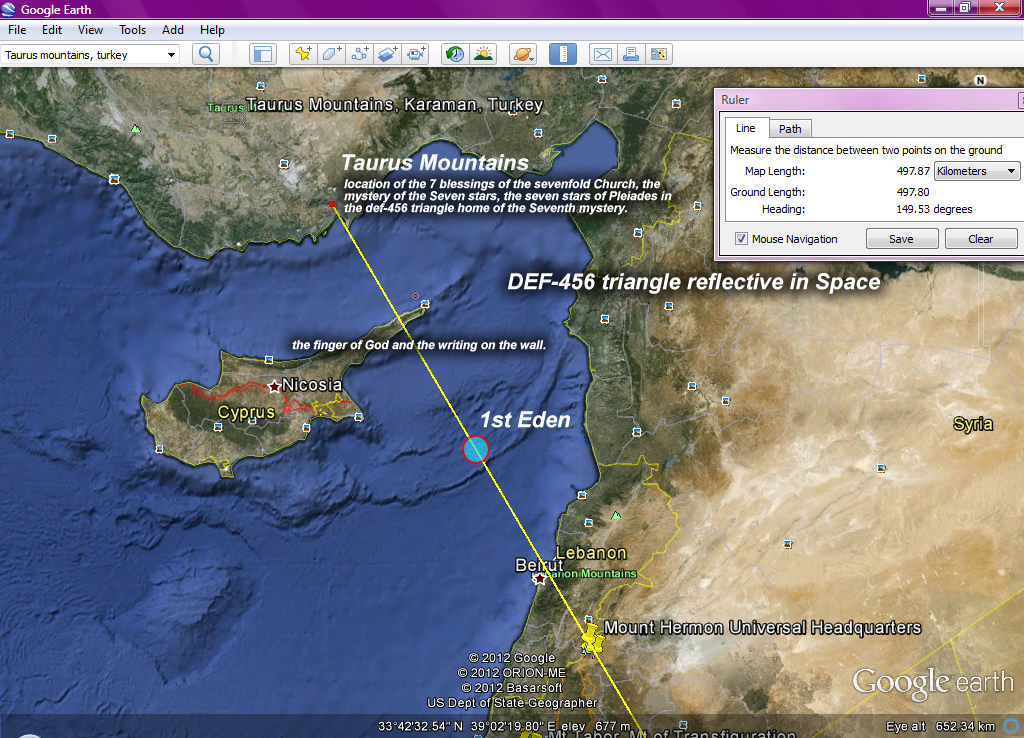Add a polygon from the toolbar
Screen dimensions: 1024x738
click(331, 54)
